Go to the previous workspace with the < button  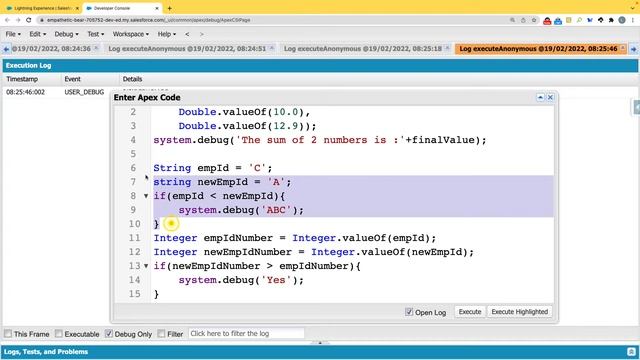pos(187,34)
